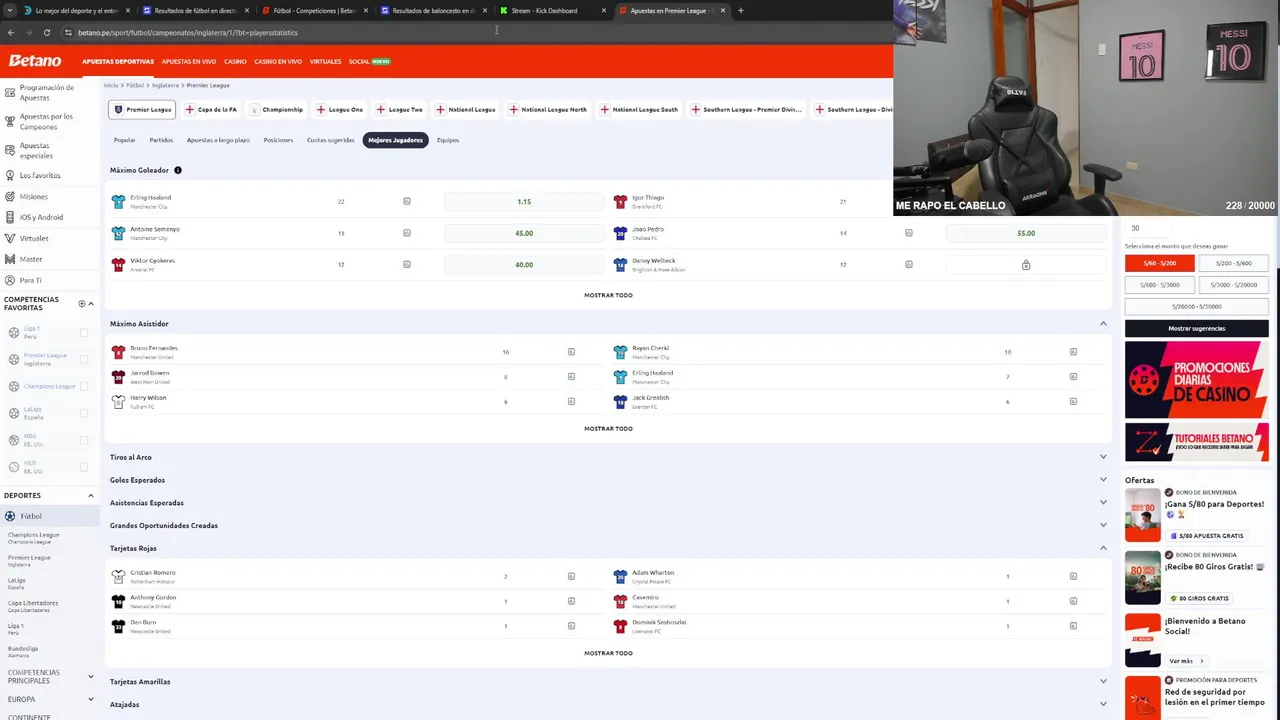Collapse the Tarjetas Rojas section
Viewport: 1280px width, 720px height.
click(1103, 548)
